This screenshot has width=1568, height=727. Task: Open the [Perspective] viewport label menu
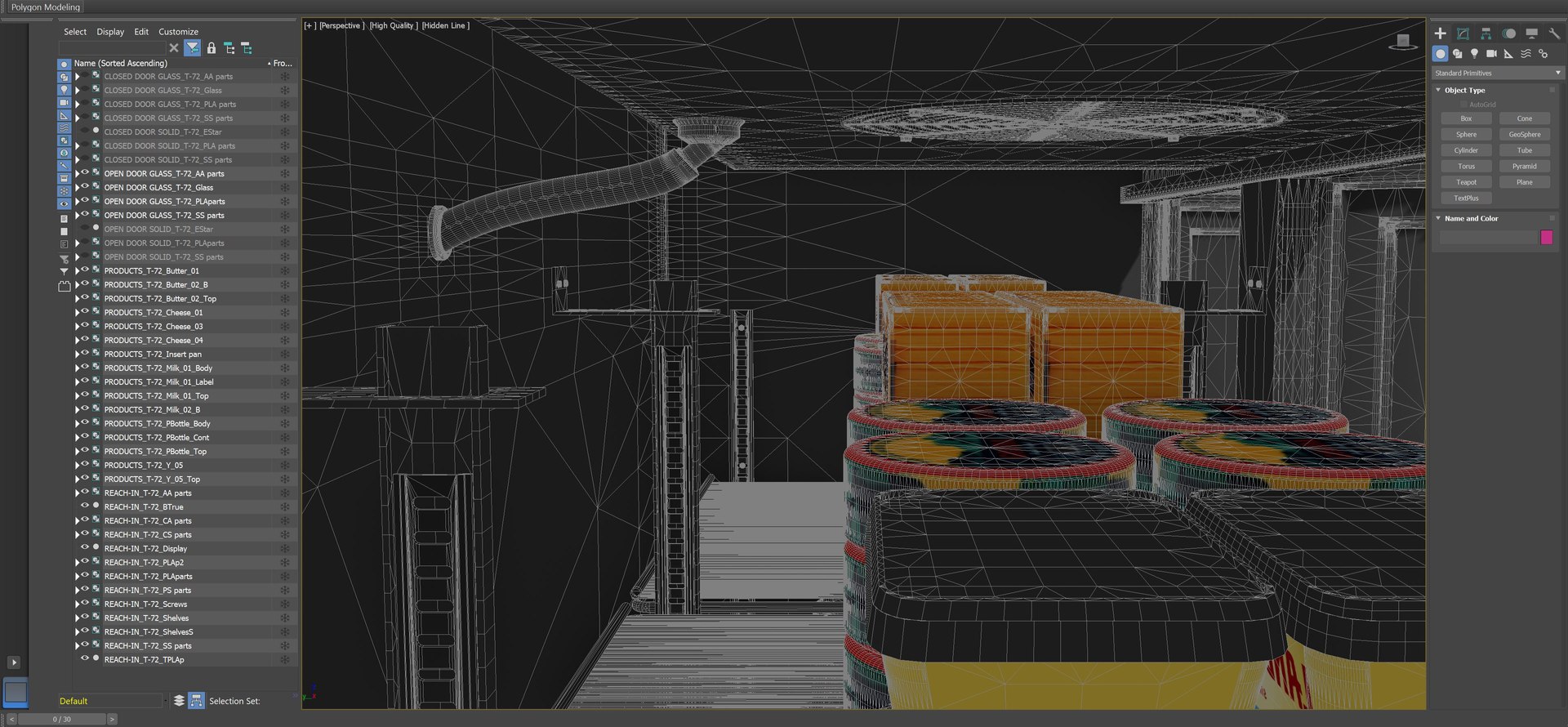342,25
